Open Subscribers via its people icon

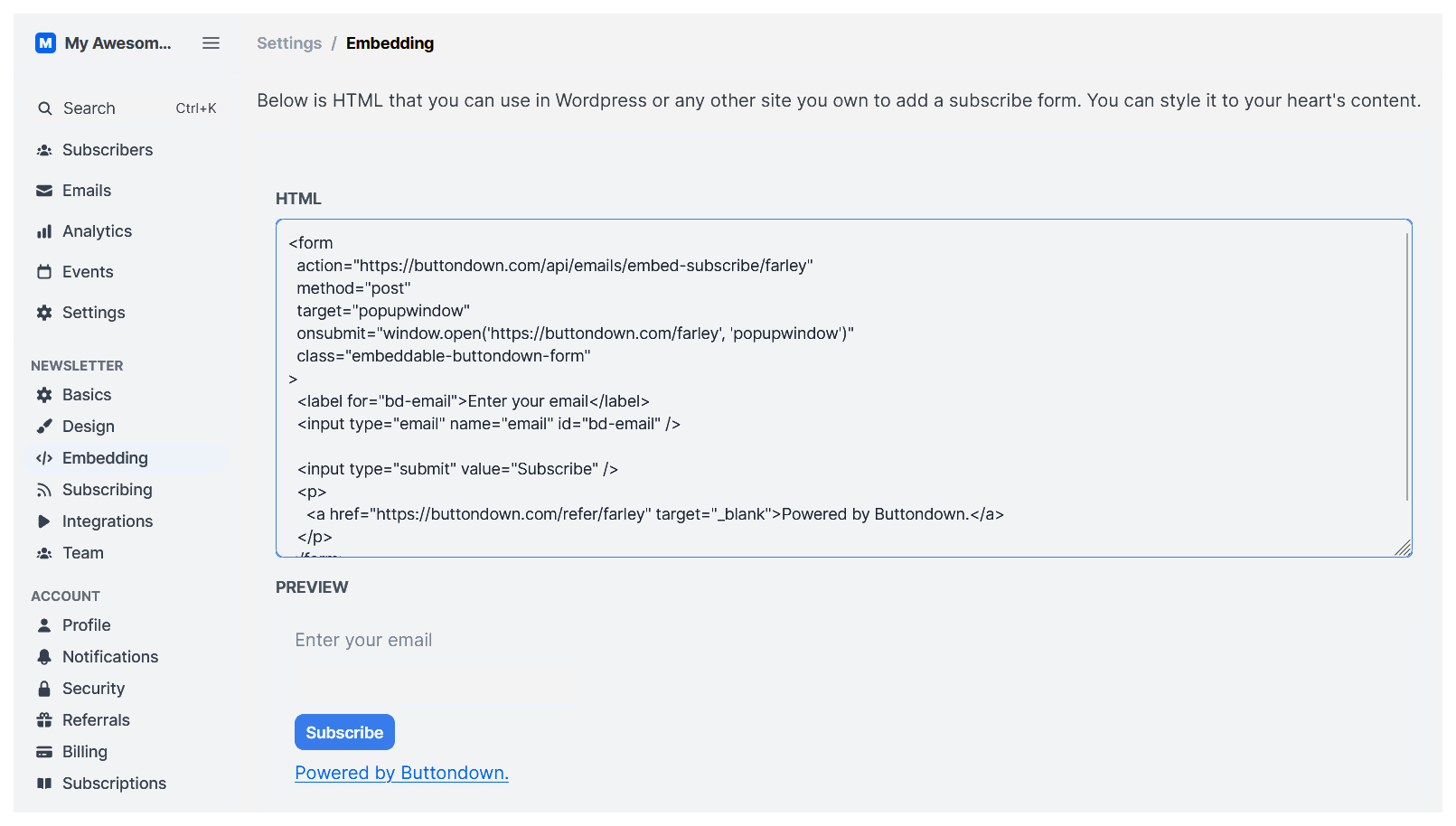pos(44,150)
